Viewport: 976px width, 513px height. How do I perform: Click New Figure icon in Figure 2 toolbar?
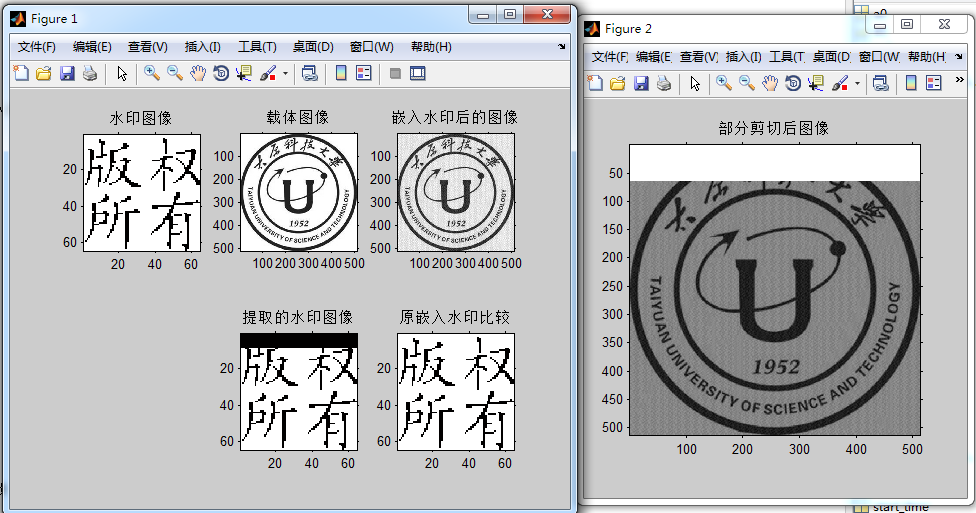595,83
